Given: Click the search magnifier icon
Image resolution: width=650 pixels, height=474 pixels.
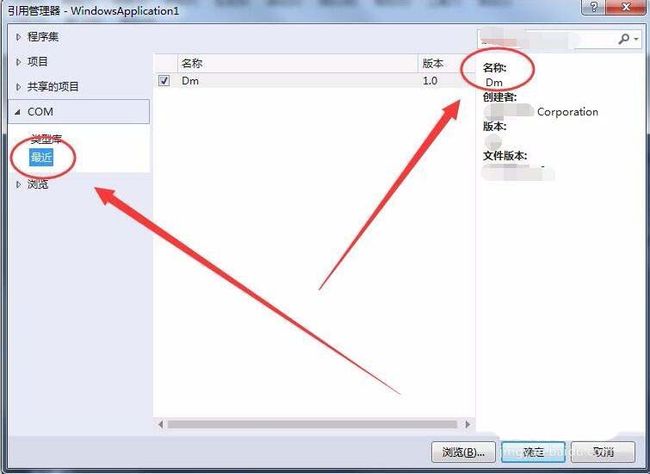Looking at the screenshot, I should point(623,39).
